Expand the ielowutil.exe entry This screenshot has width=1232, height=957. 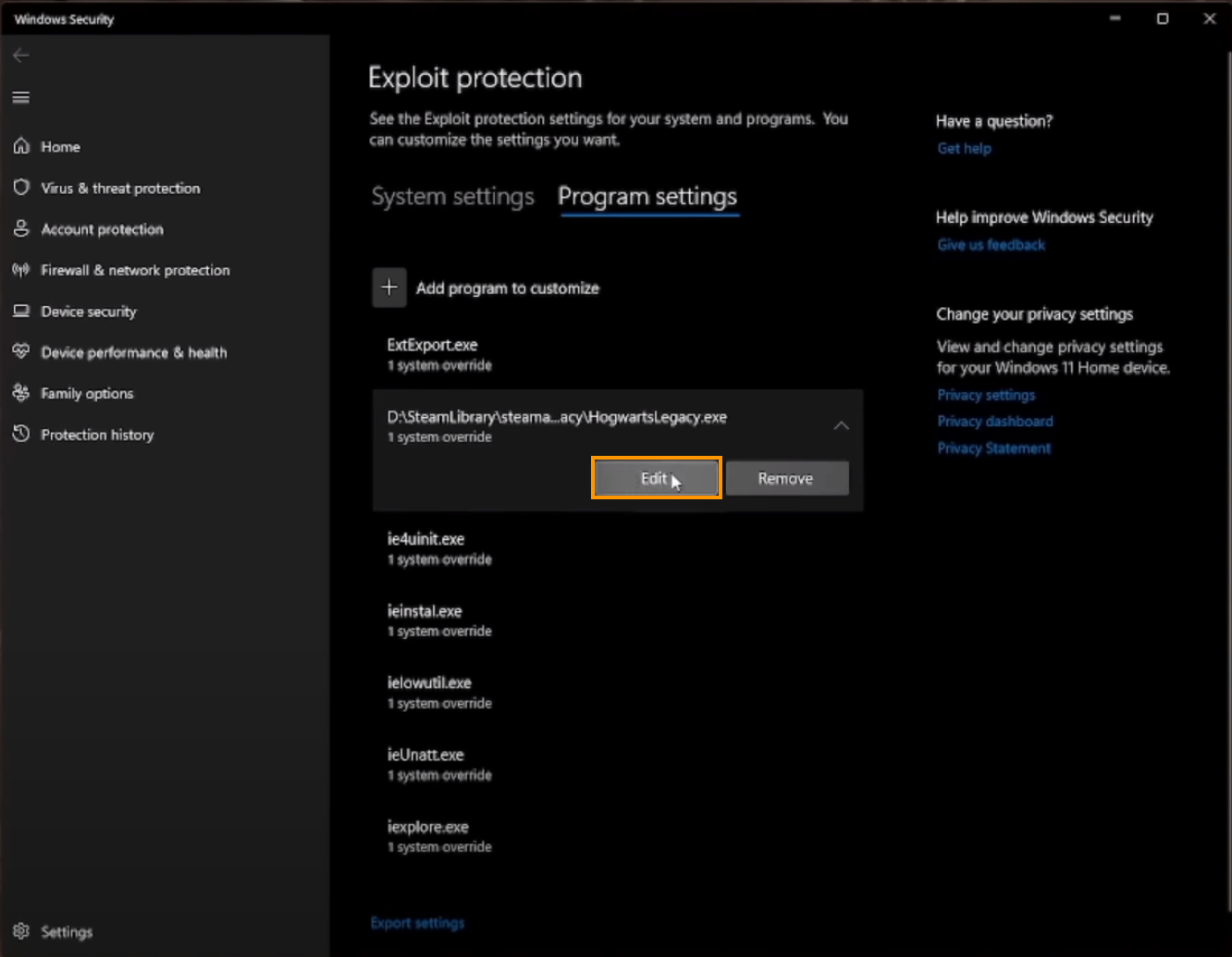[618, 693]
